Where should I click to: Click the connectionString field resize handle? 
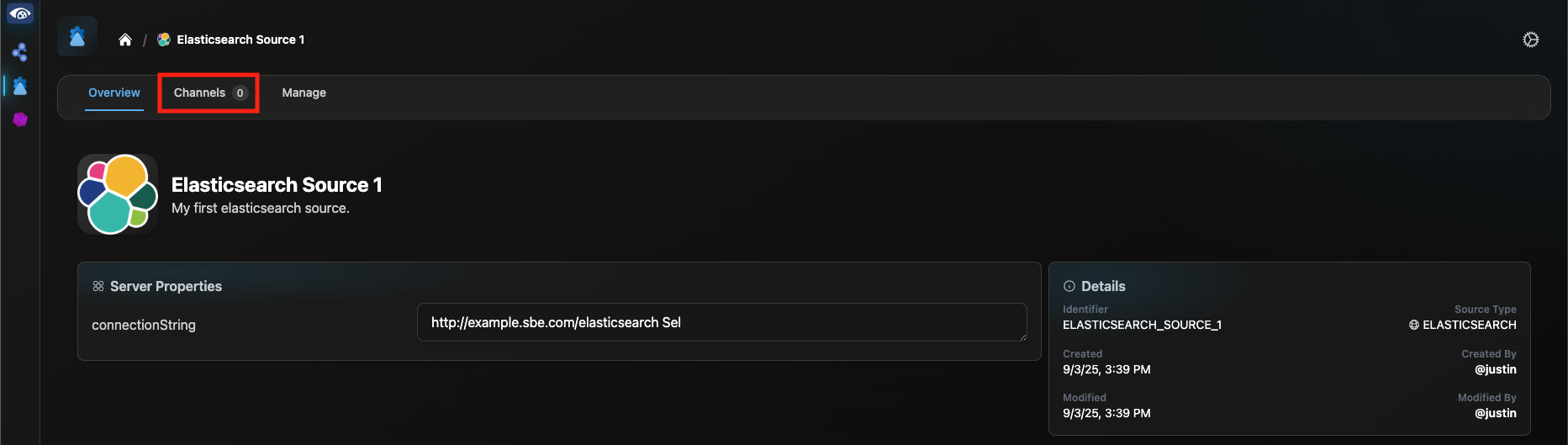click(x=1022, y=336)
